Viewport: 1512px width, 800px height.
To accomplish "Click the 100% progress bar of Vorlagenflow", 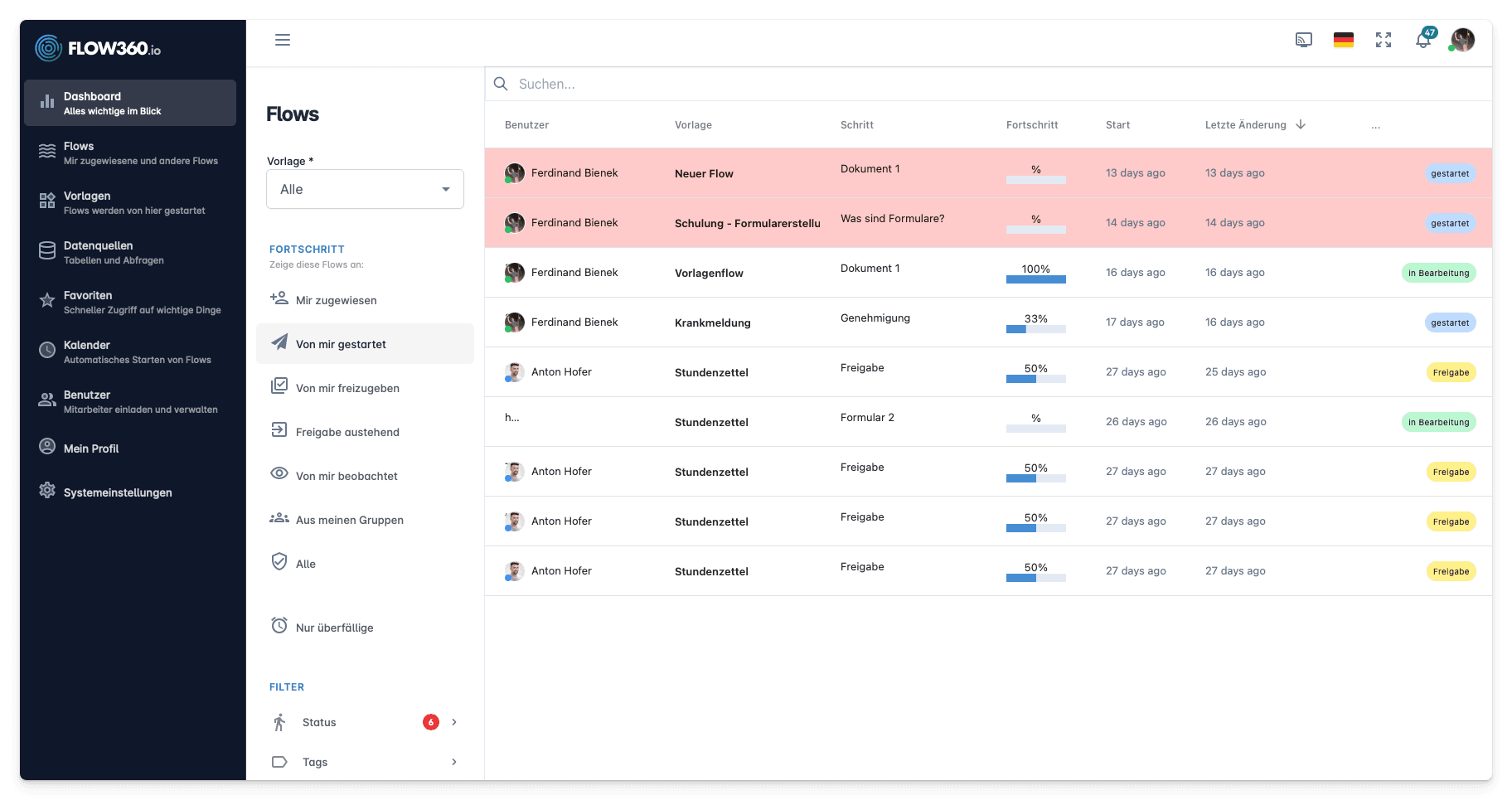I will 1035,279.
